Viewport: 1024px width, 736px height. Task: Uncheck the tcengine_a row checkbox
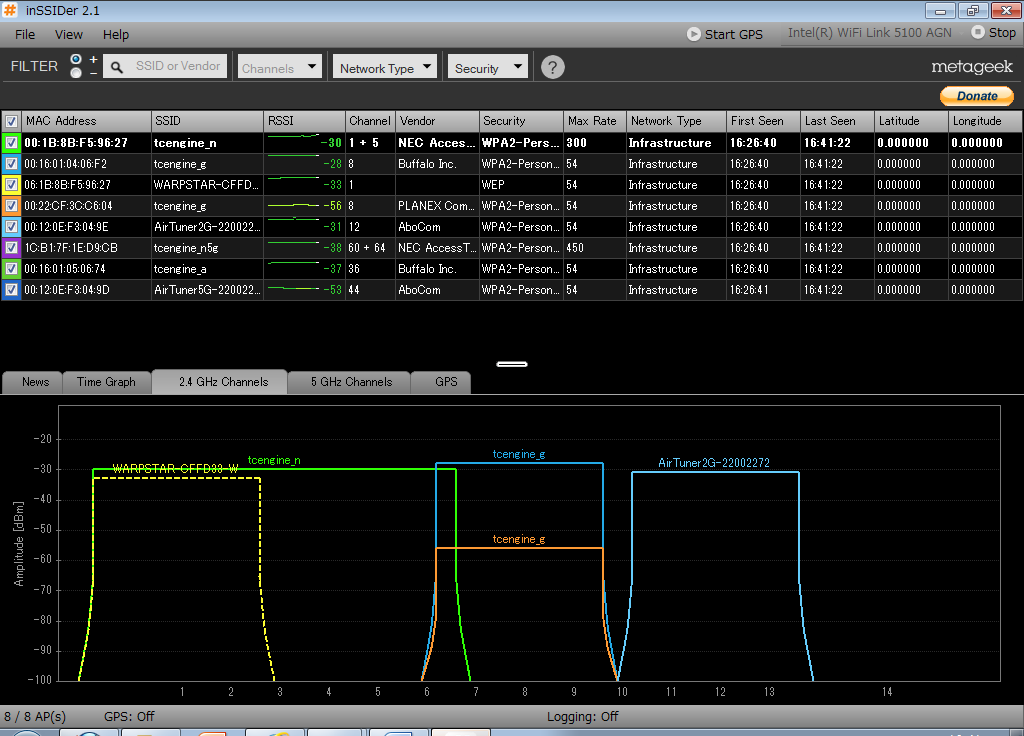pos(11,268)
